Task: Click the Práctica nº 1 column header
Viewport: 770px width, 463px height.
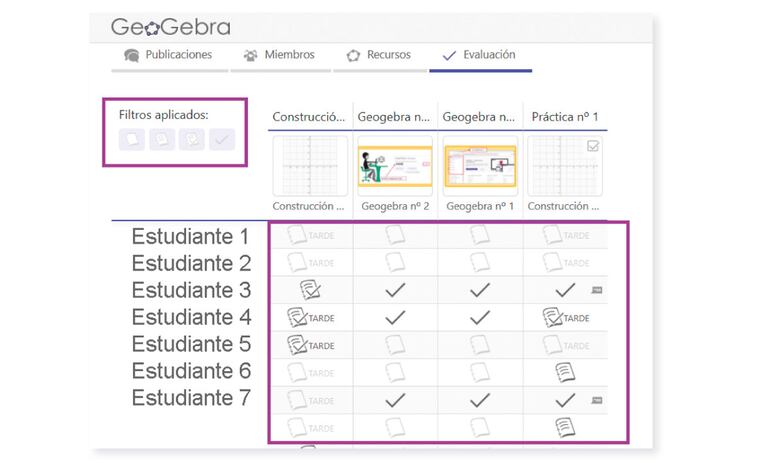Action: (565, 117)
